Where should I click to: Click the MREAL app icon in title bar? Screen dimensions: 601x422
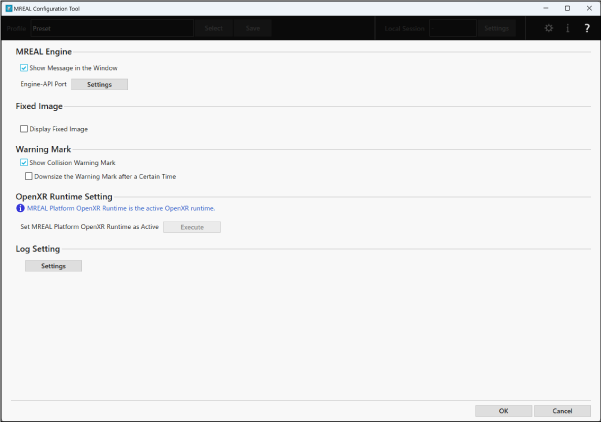point(9,8)
